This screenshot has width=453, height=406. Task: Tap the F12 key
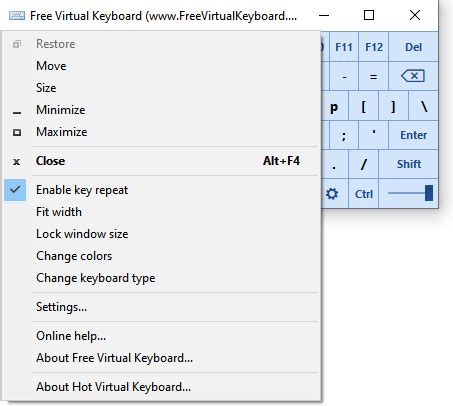[374, 47]
